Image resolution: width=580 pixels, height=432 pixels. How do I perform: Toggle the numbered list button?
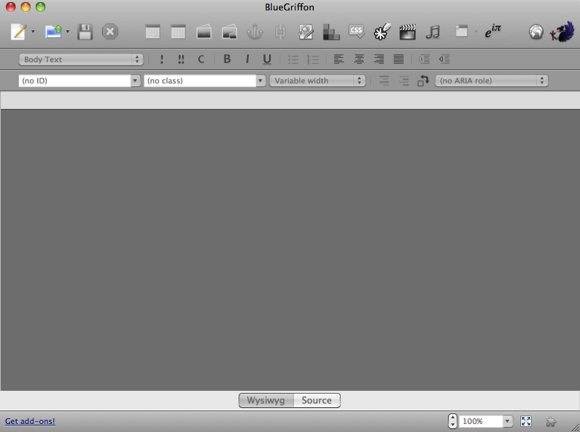point(313,59)
